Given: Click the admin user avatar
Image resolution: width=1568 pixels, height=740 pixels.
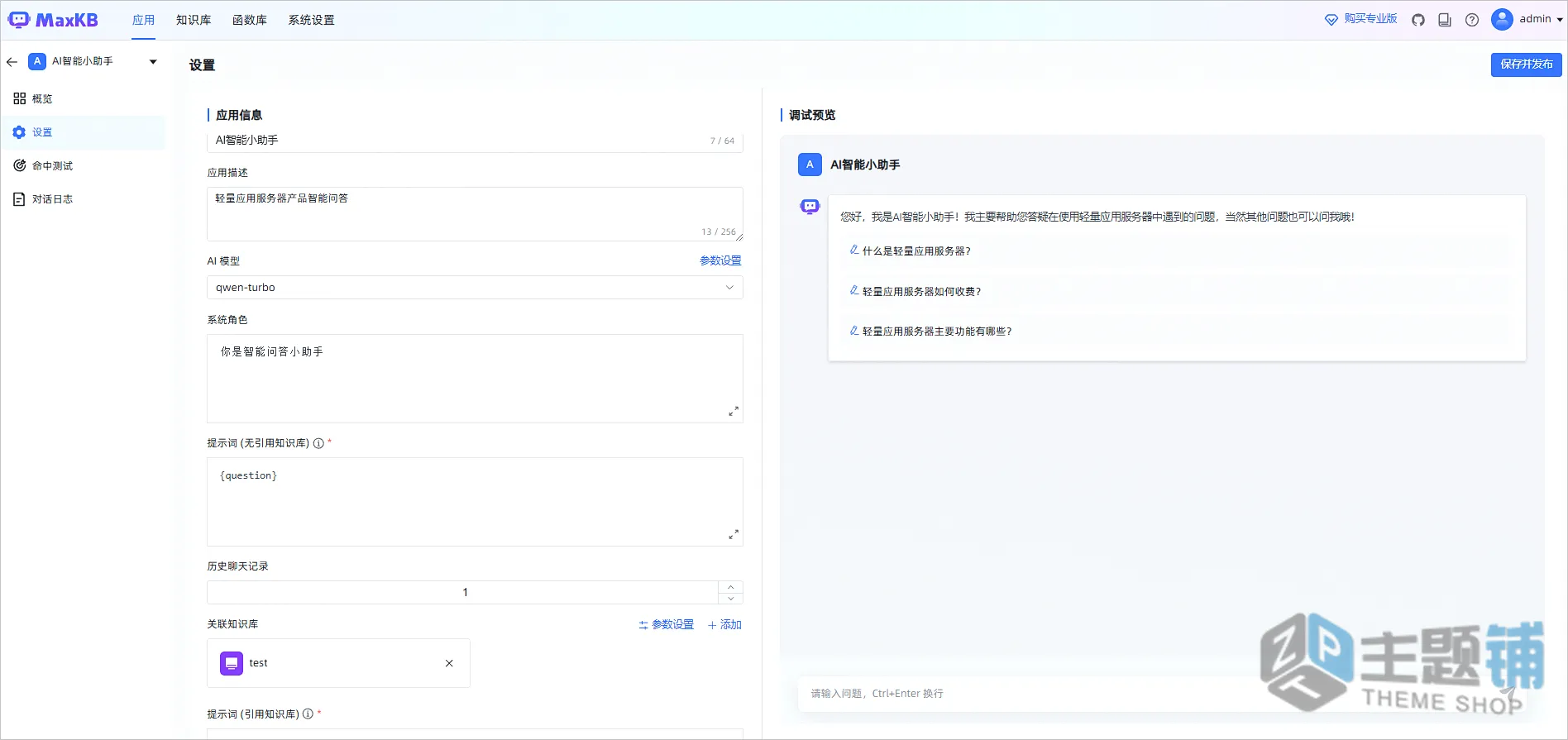Looking at the screenshot, I should click(1502, 20).
